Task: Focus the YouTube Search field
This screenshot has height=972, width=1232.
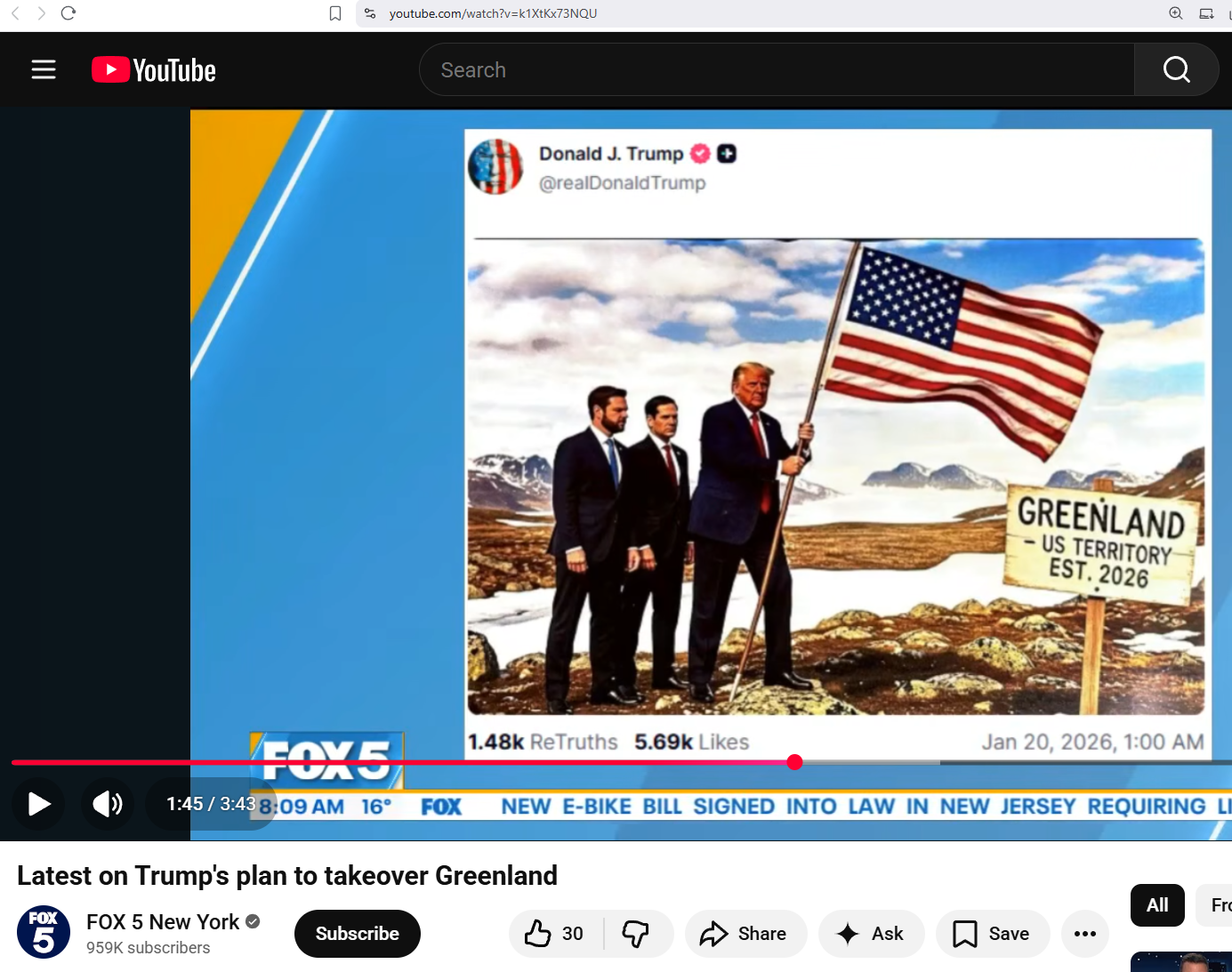Action: pos(777,69)
